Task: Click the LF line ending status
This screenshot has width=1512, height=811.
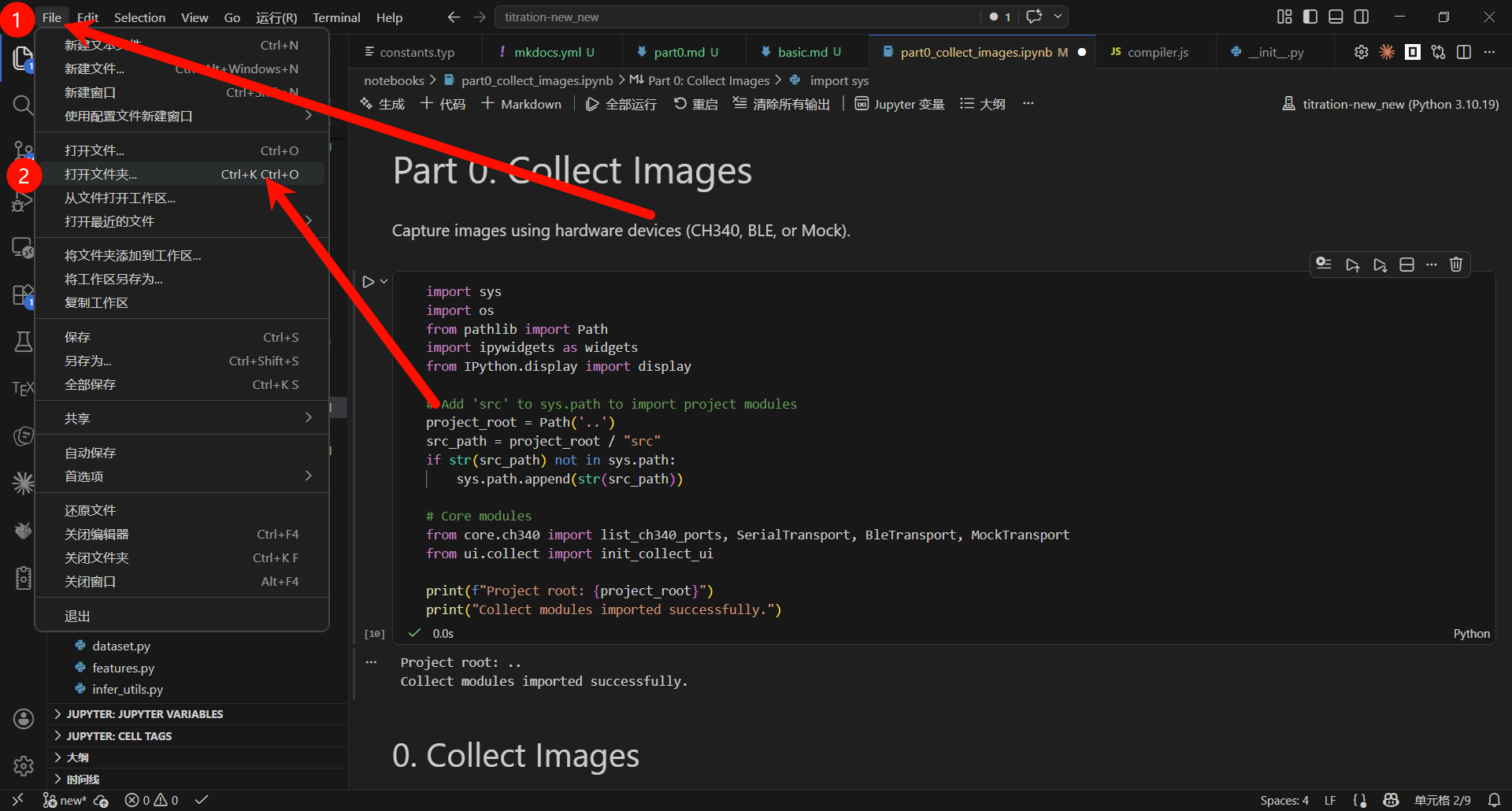Action: [x=1330, y=800]
